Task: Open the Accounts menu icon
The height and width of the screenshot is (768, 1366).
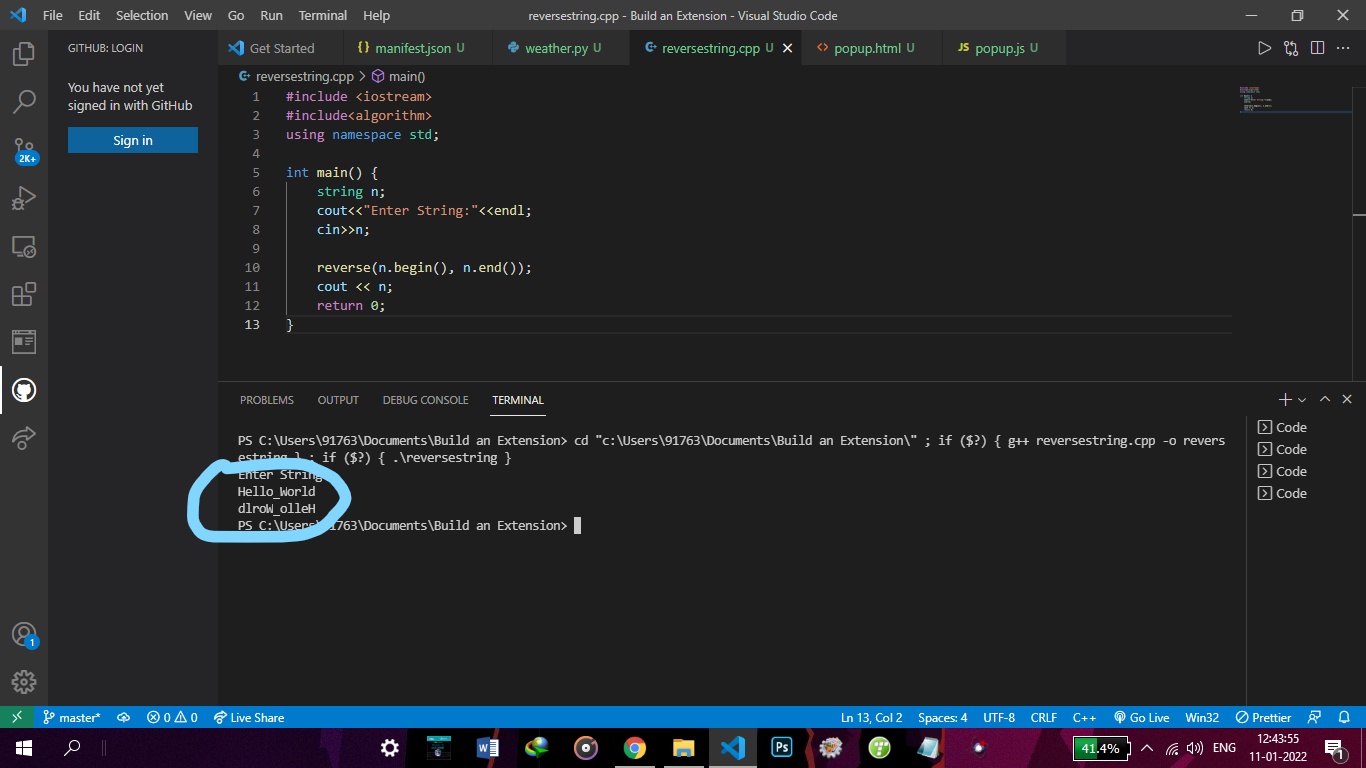Action: click(x=24, y=635)
